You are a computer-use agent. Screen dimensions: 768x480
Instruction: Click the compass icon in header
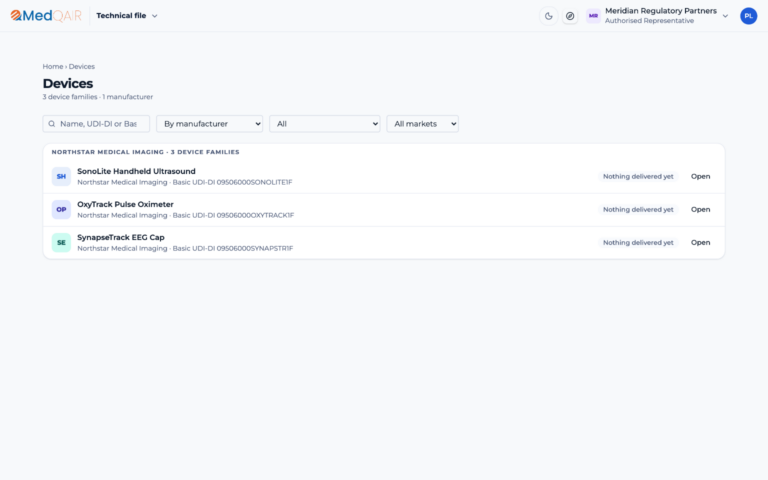(570, 16)
